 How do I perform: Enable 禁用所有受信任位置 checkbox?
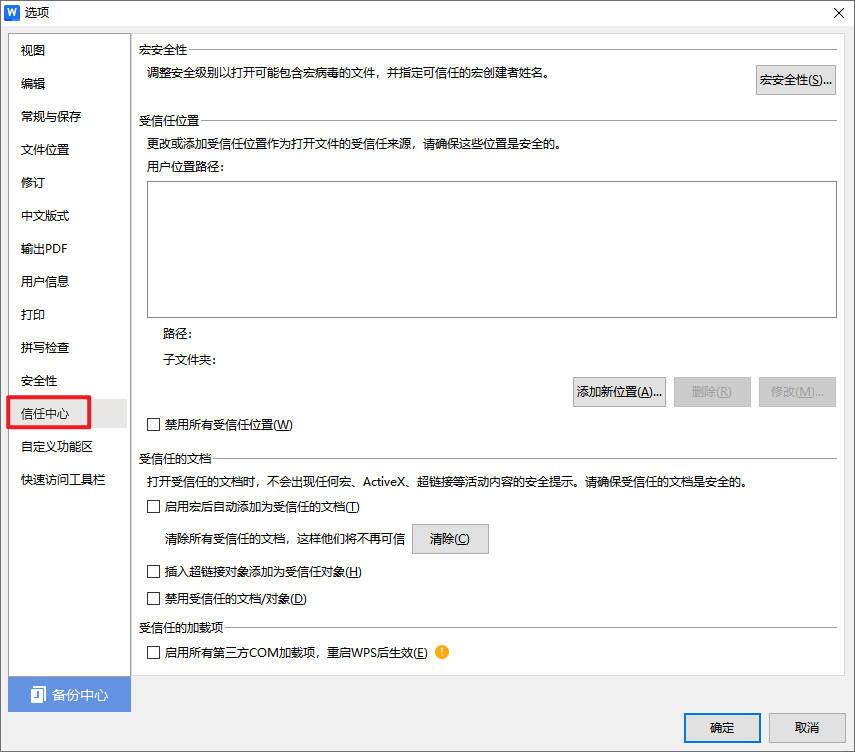point(155,424)
